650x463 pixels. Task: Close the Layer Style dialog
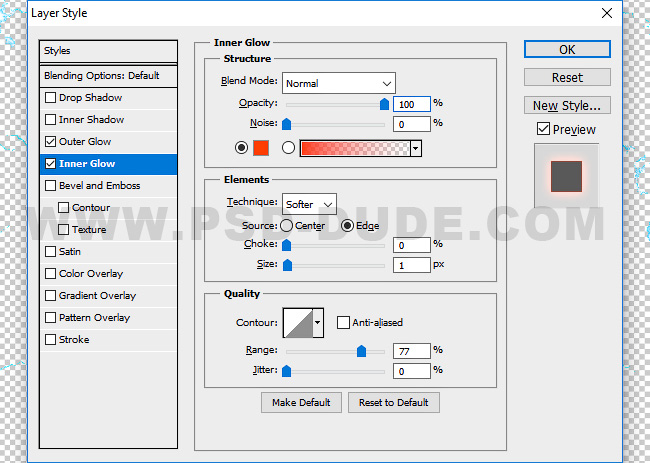point(606,13)
